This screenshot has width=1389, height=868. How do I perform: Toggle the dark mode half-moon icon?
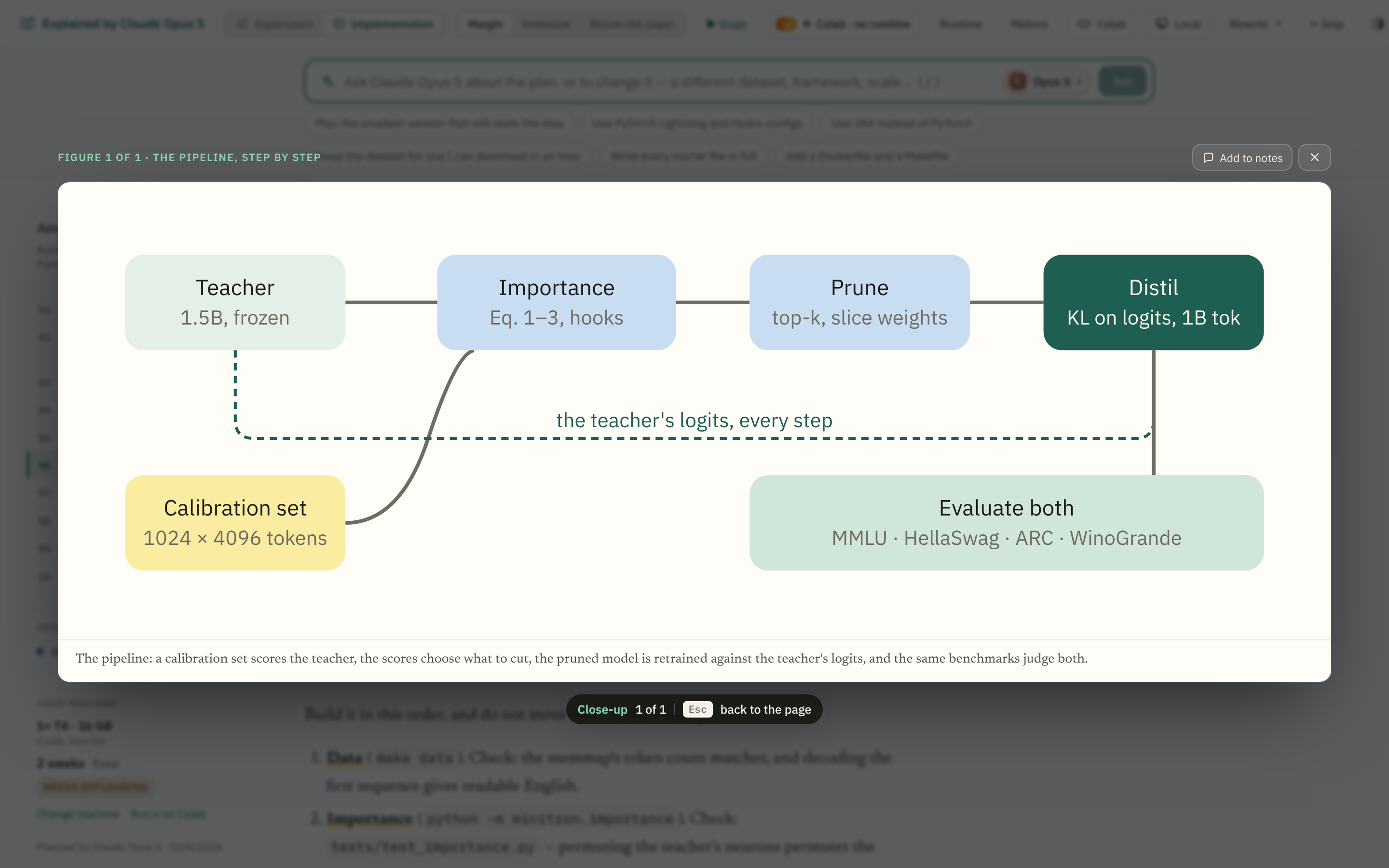click(x=1377, y=24)
